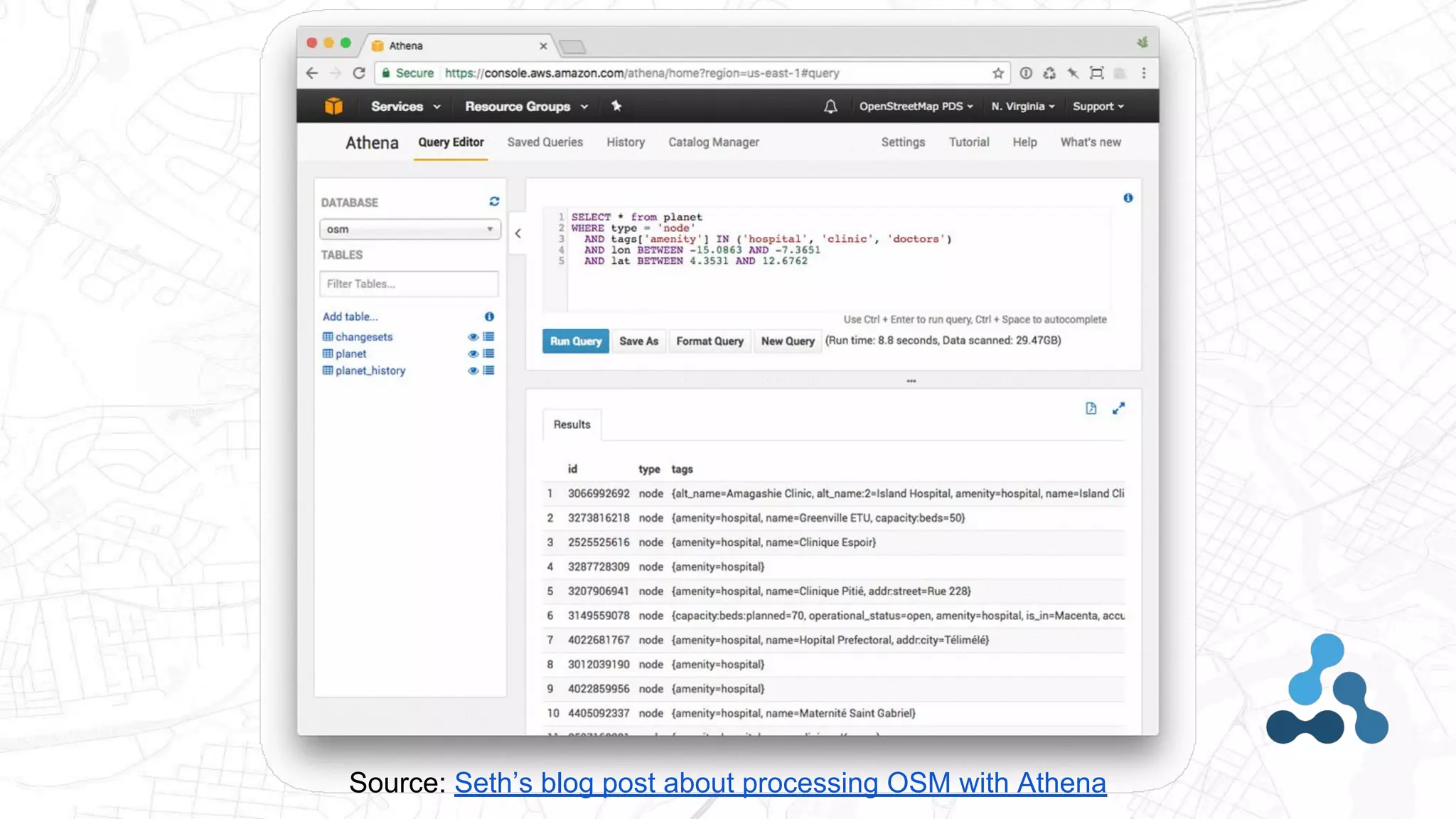The image size is (1456, 819).
Task: Click in the Filter Tables input field
Action: coord(409,284)
